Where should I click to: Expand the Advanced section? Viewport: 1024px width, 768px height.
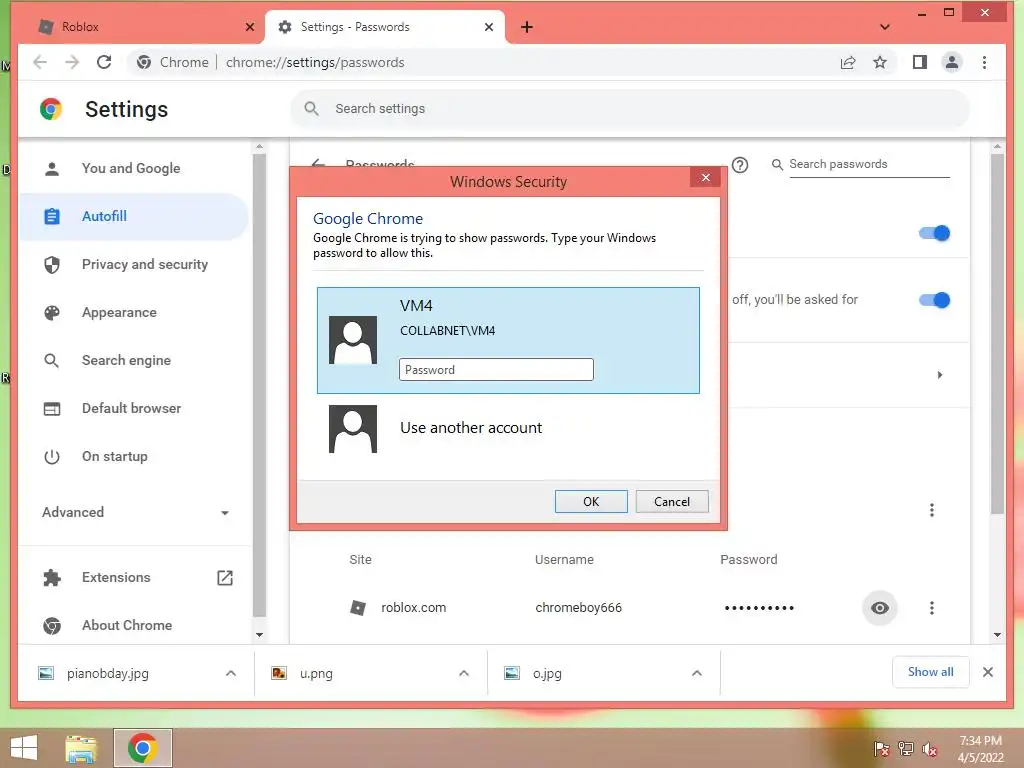(x=135, y=512)
